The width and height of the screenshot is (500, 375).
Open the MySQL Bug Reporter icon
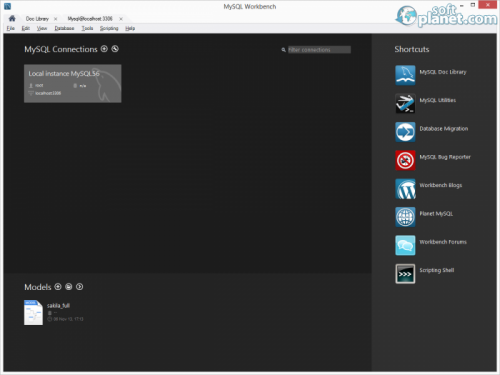[405, 160]
